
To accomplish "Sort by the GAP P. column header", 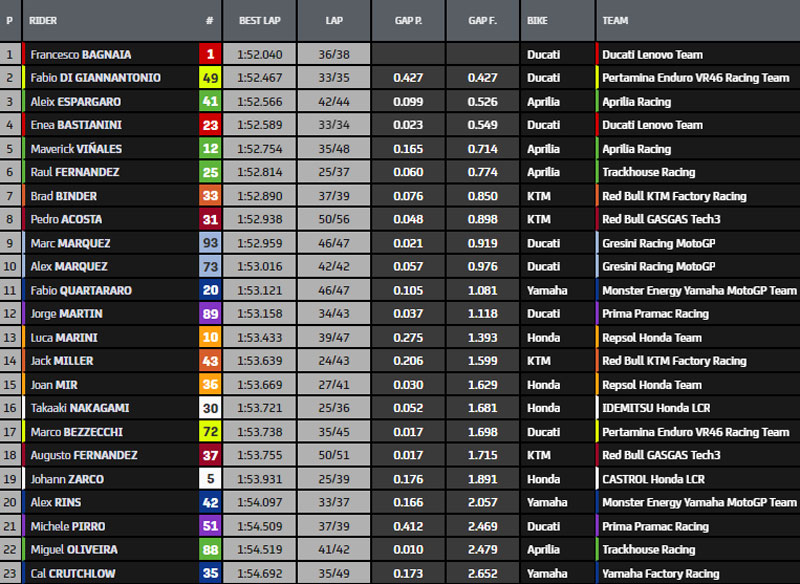I will [408, 20].
